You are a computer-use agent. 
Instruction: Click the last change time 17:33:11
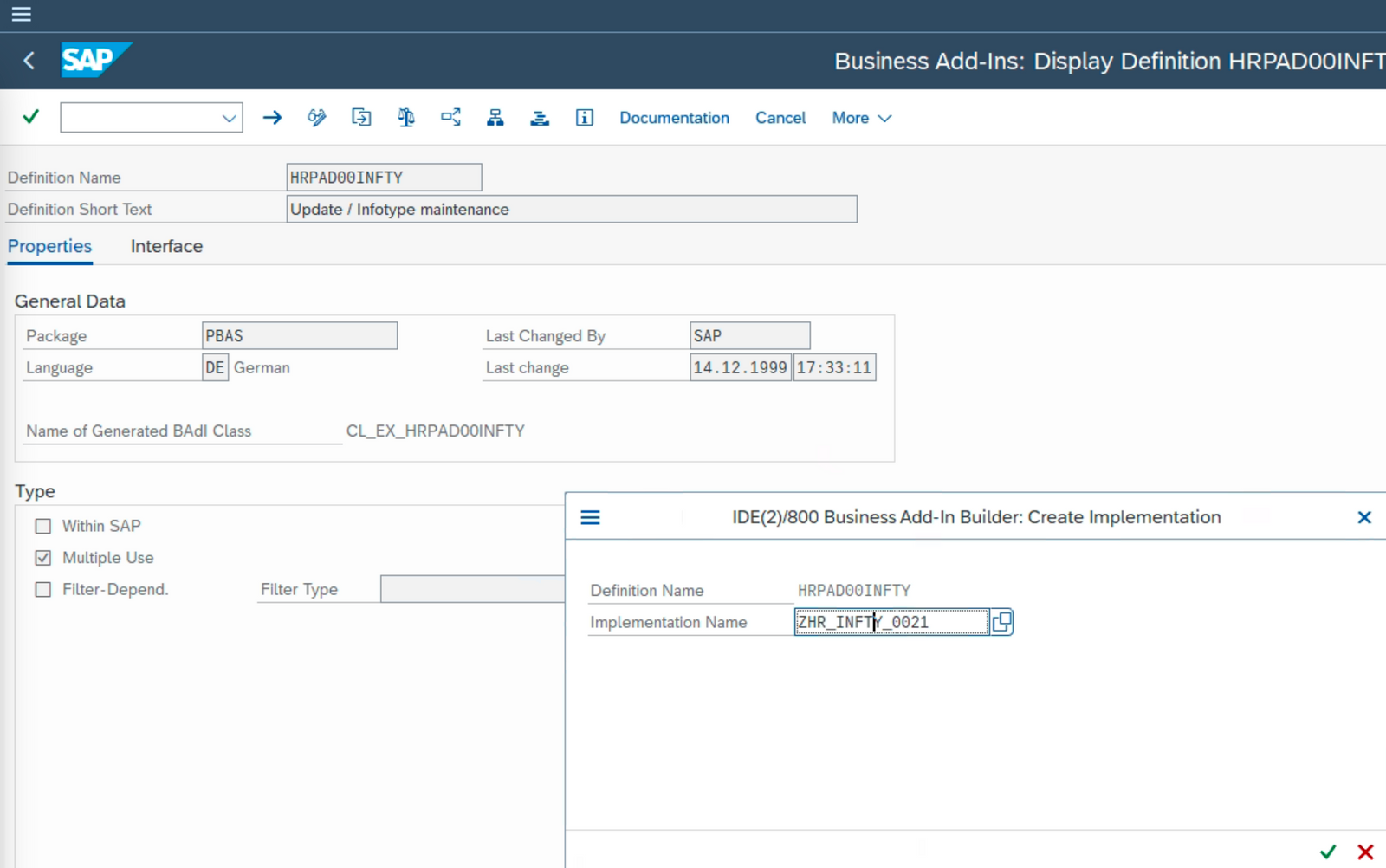tap(834, 367)
